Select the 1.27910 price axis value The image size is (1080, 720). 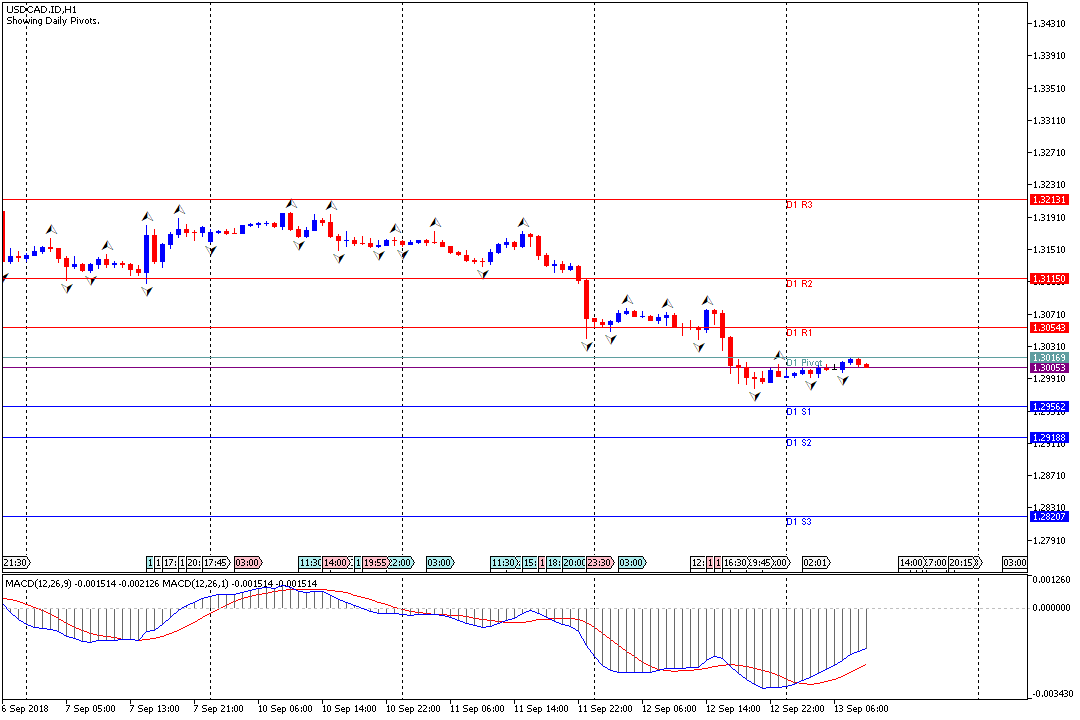tap(1049, 540)
